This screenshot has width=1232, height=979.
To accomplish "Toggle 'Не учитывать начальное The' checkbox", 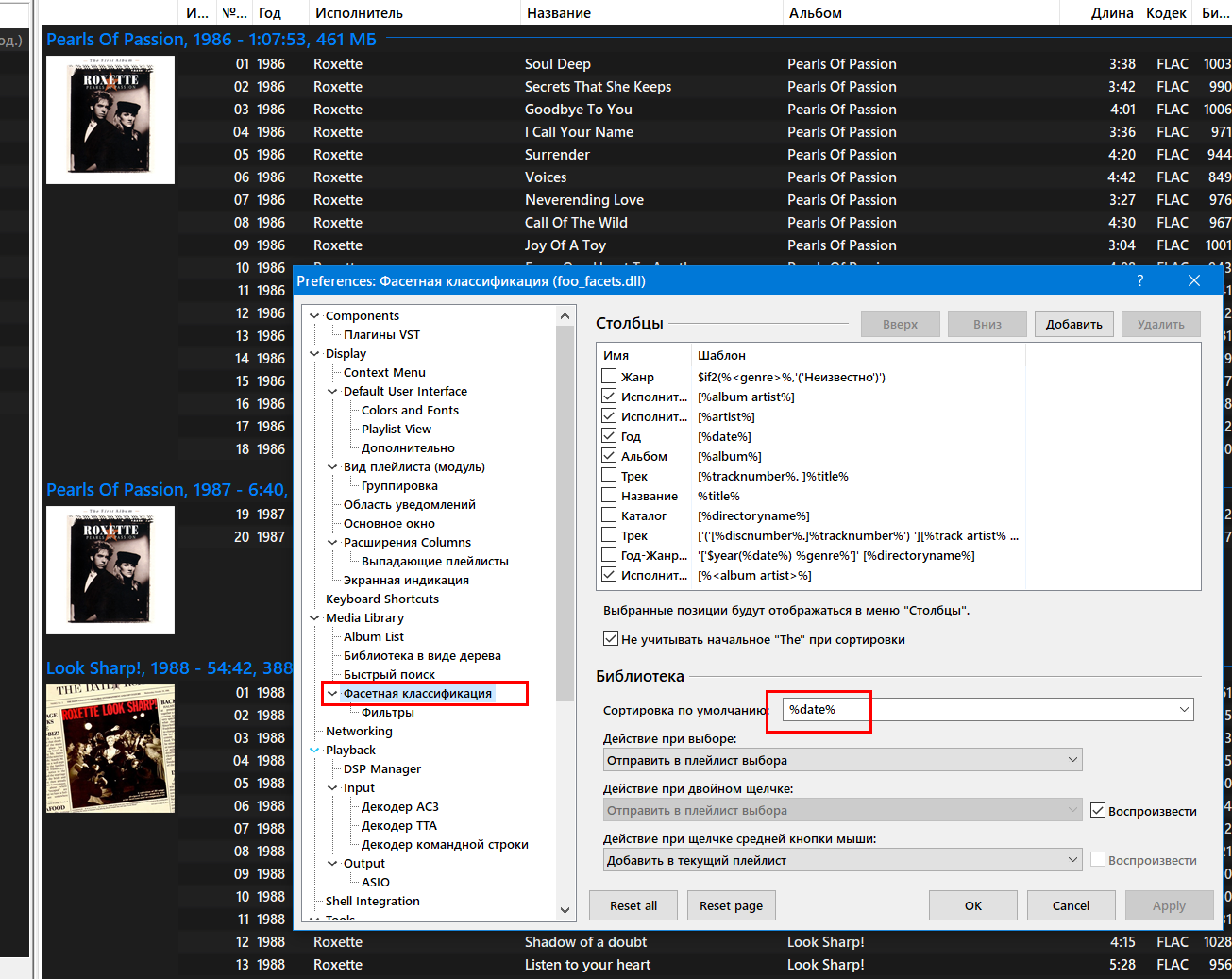I will (x=611, y=639).
